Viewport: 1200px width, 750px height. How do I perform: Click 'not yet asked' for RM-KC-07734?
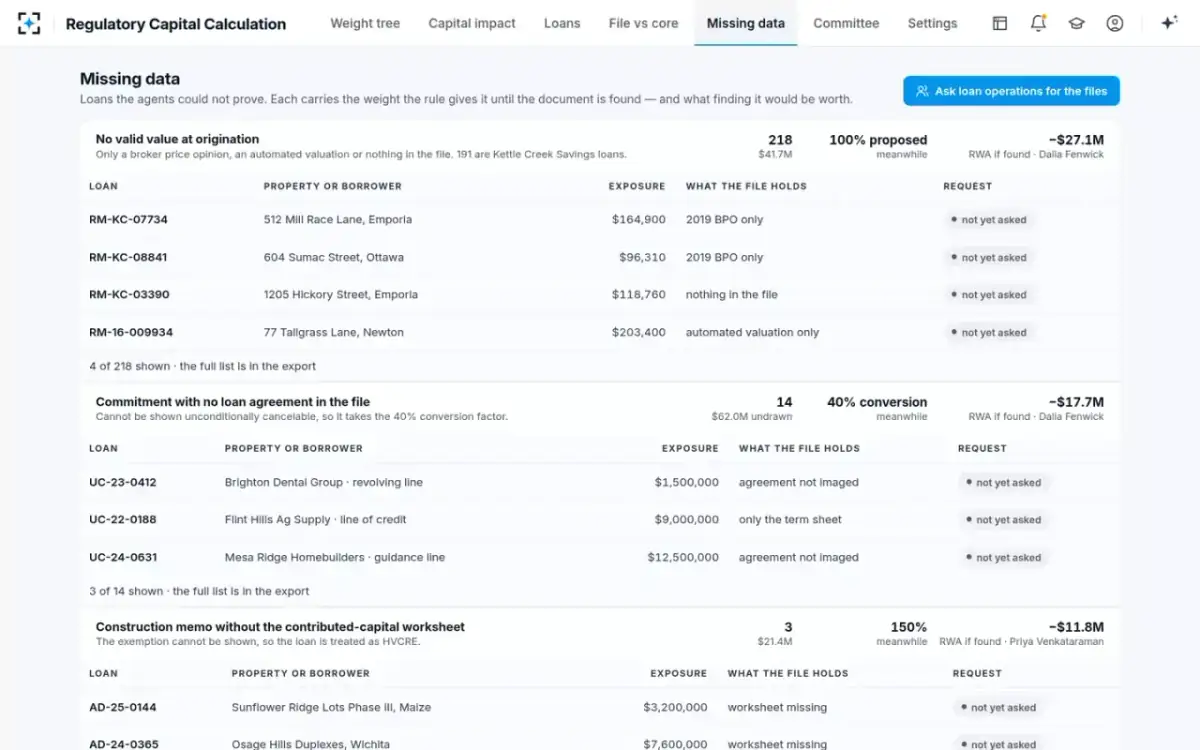tap(988, 220)
